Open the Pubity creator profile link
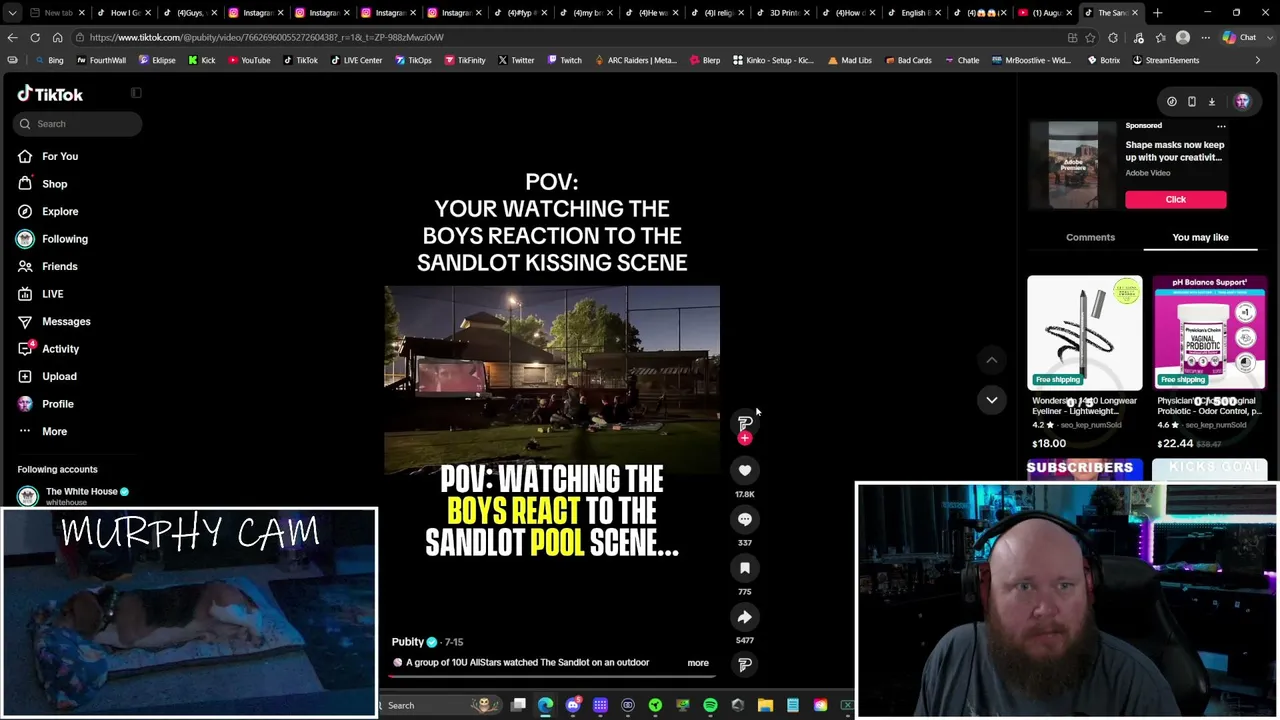This screenshot has height=720, width=1280. [408, 642]
